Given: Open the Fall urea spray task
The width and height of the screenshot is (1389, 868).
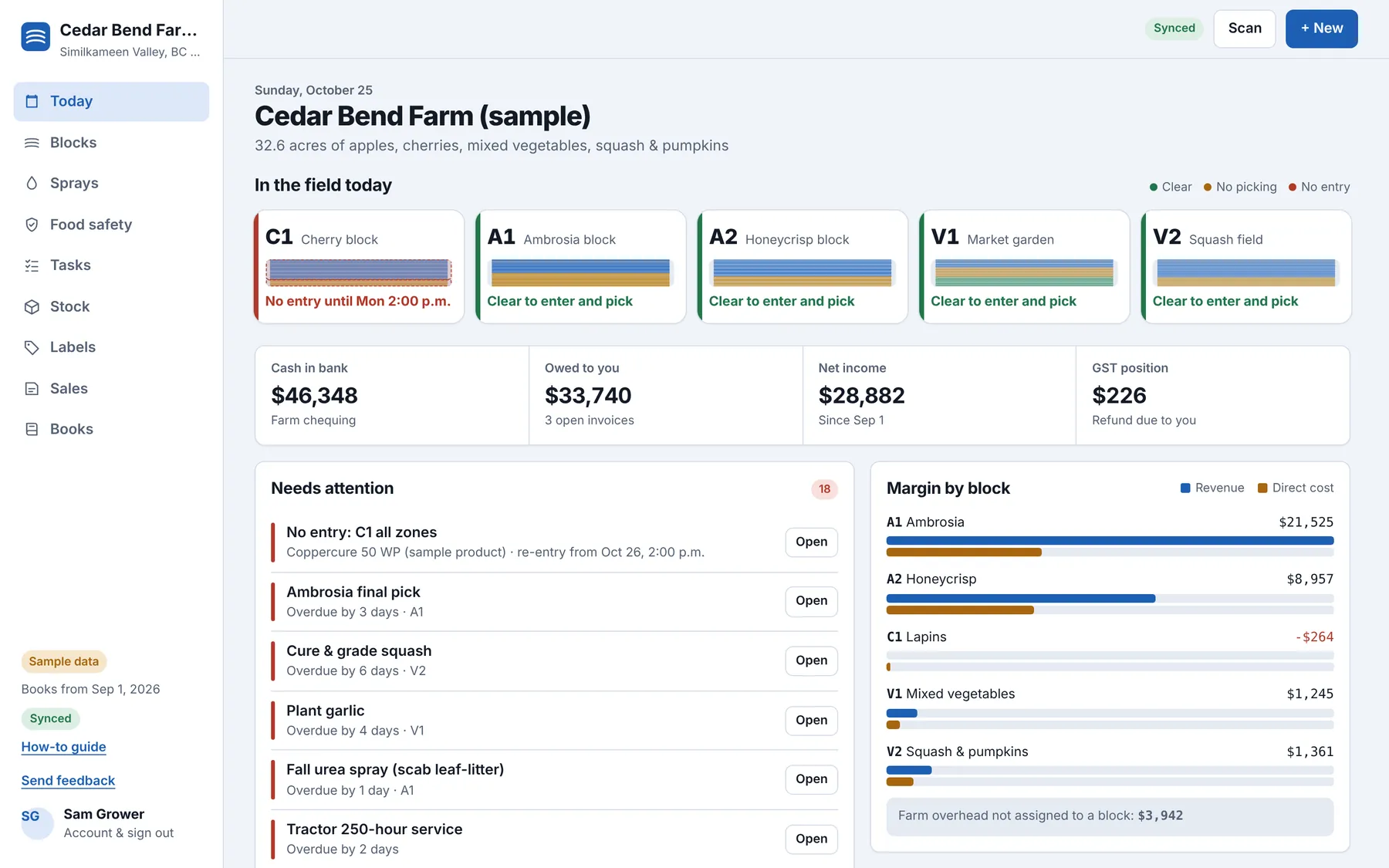Looking at the screenshot, I should [x=812, y=779].
